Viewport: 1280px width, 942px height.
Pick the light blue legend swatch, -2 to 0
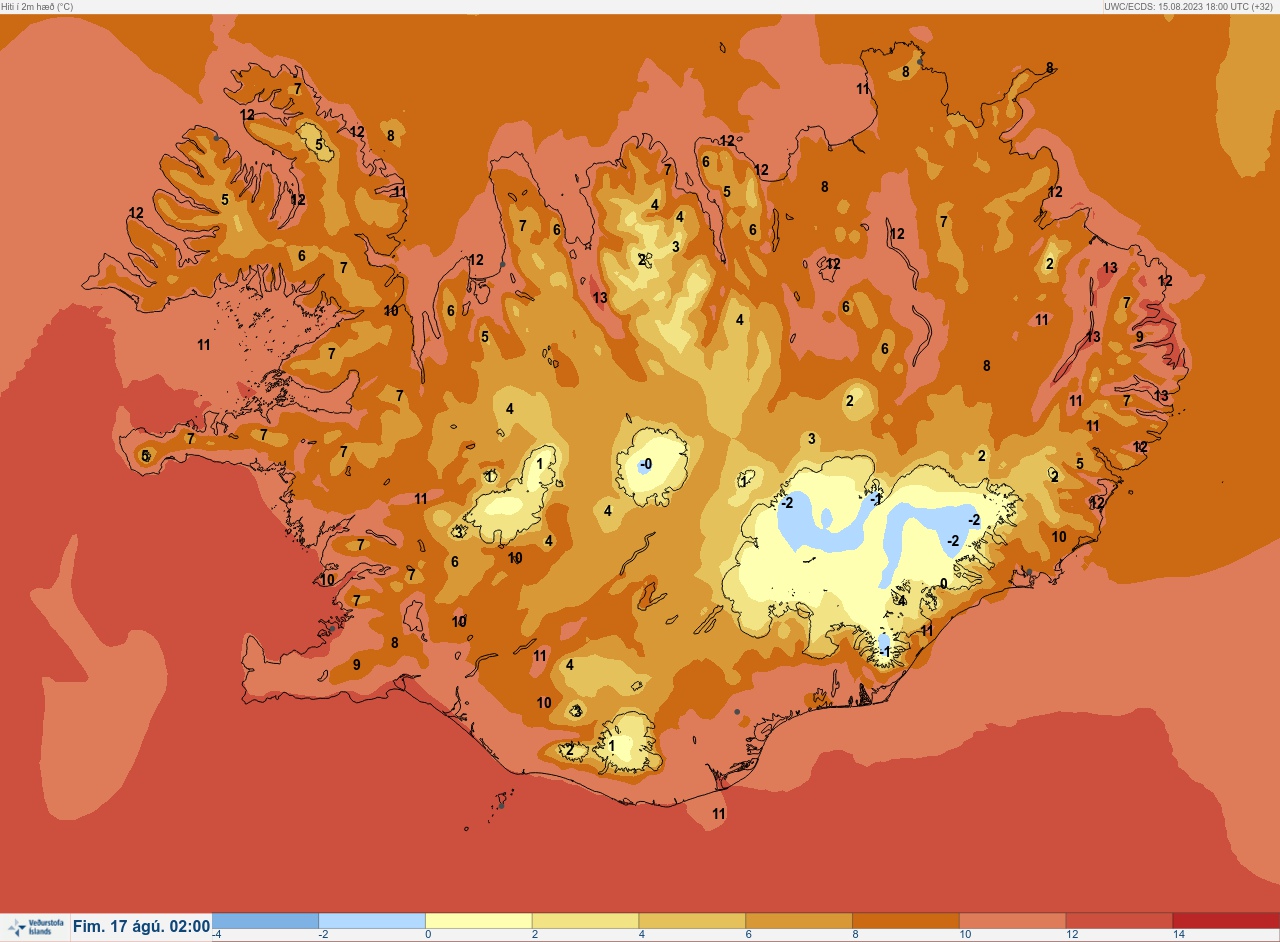372,921
